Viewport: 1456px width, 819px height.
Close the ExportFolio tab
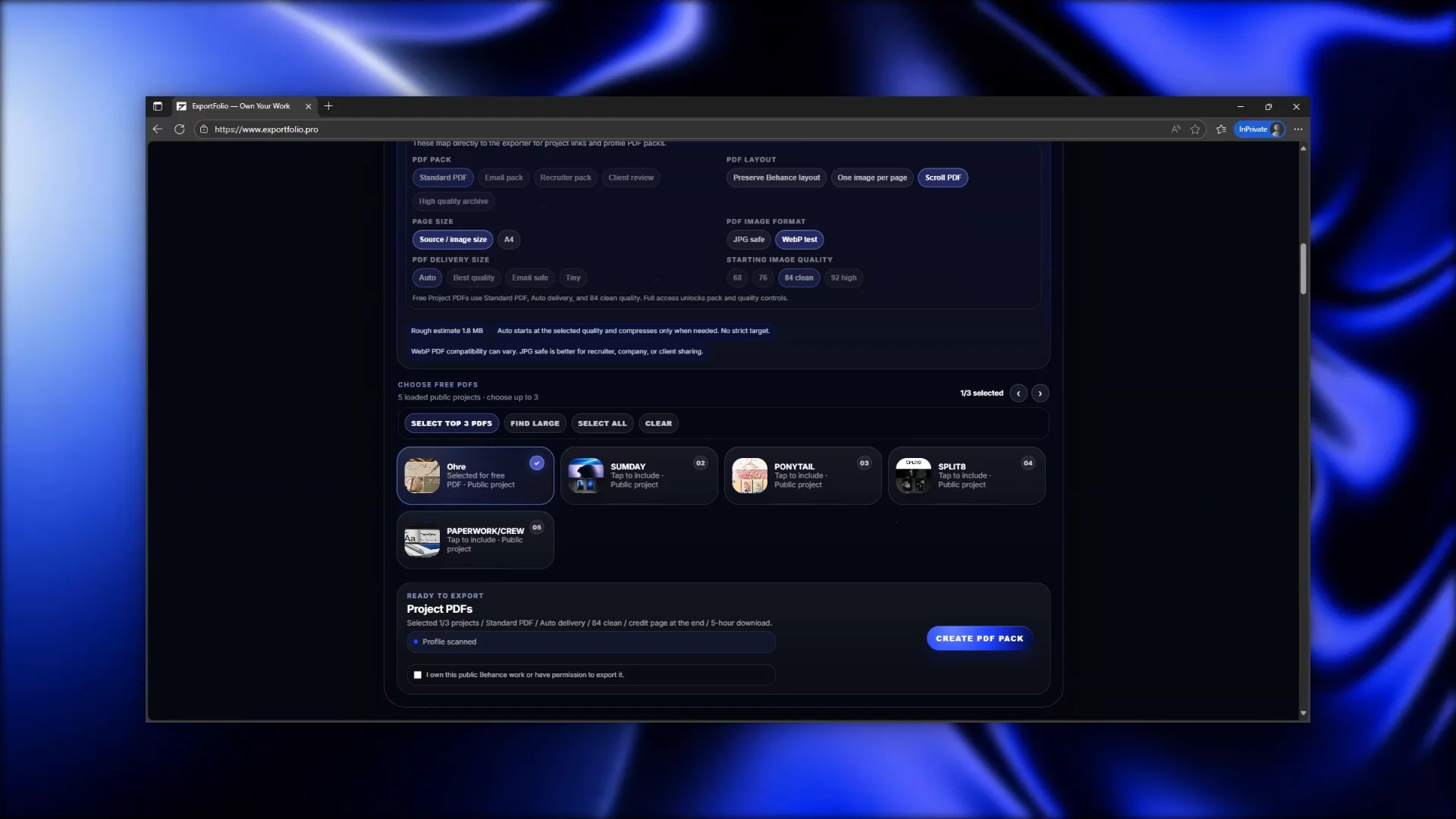[x=308, y=106]
